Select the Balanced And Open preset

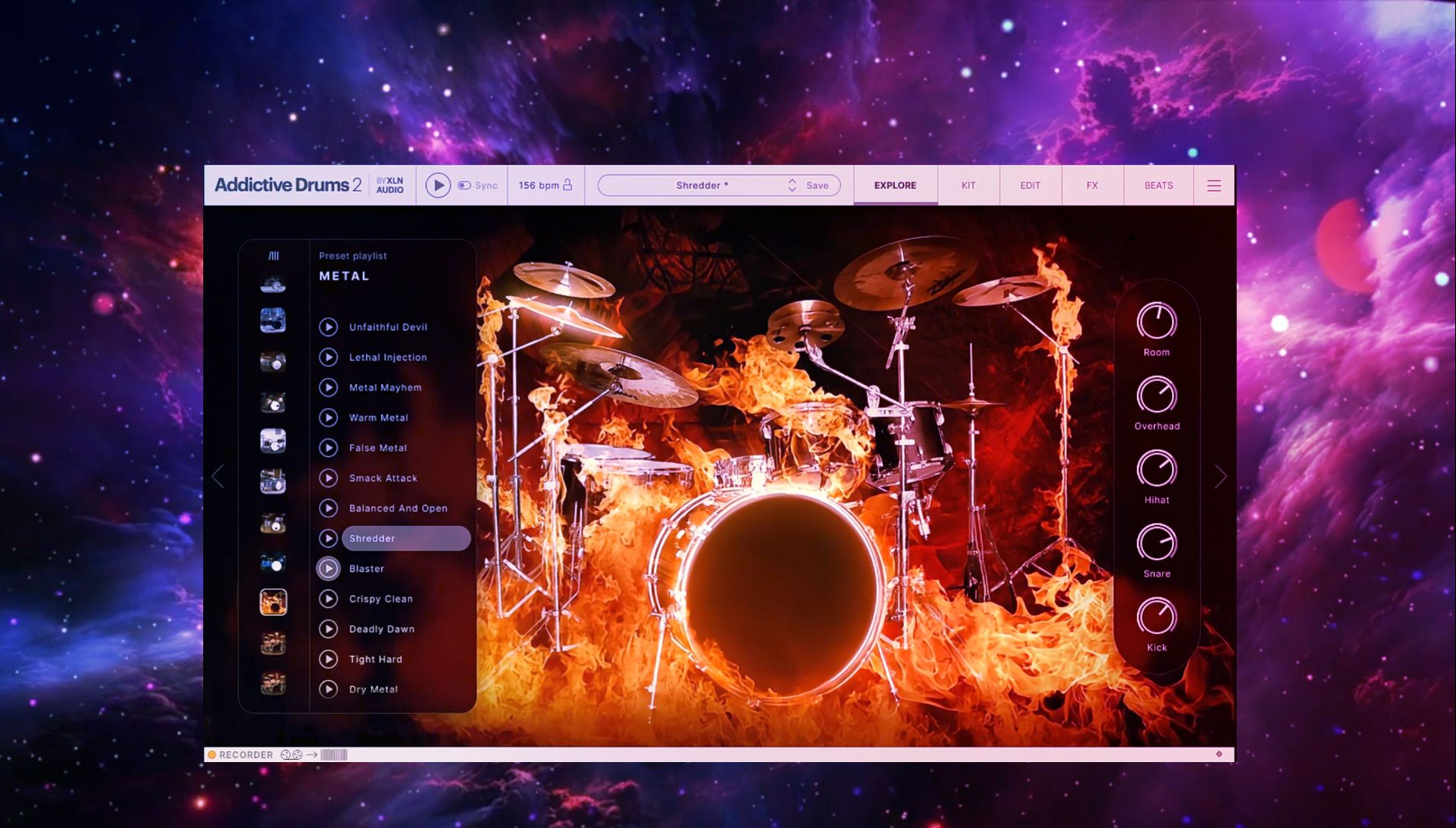pos(398,508)
